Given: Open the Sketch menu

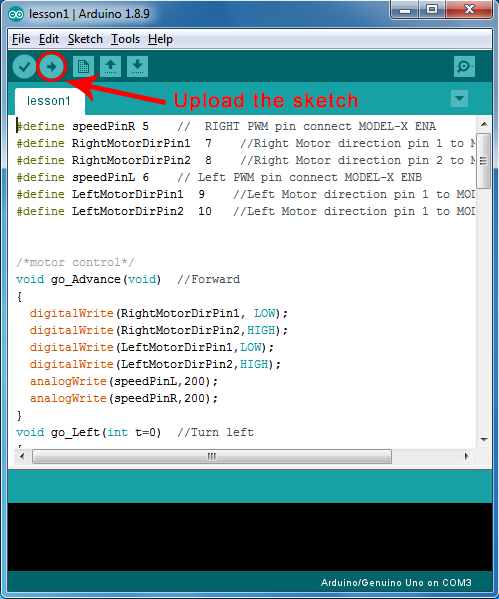Looking at the screenshot, I should tap(85, 39).
